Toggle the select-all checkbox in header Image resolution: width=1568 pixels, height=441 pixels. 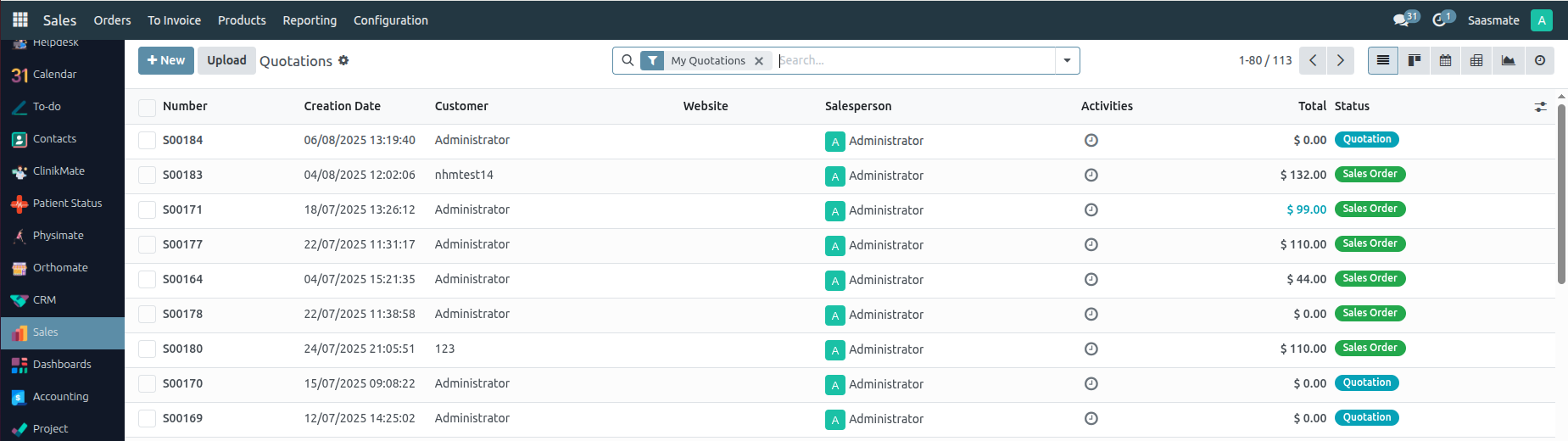pos(148,107)
